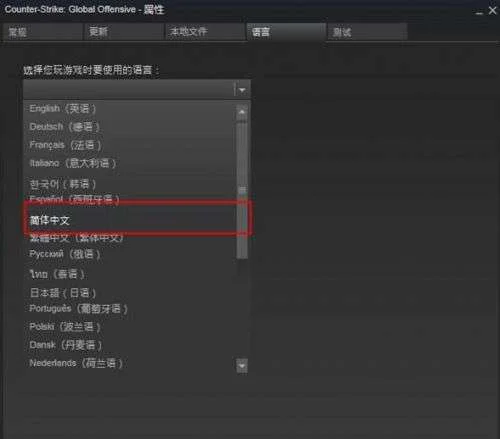Switch to the 本地文件 tab
Viewport: 500px width, 439px height.
click(x=205, y=32)
